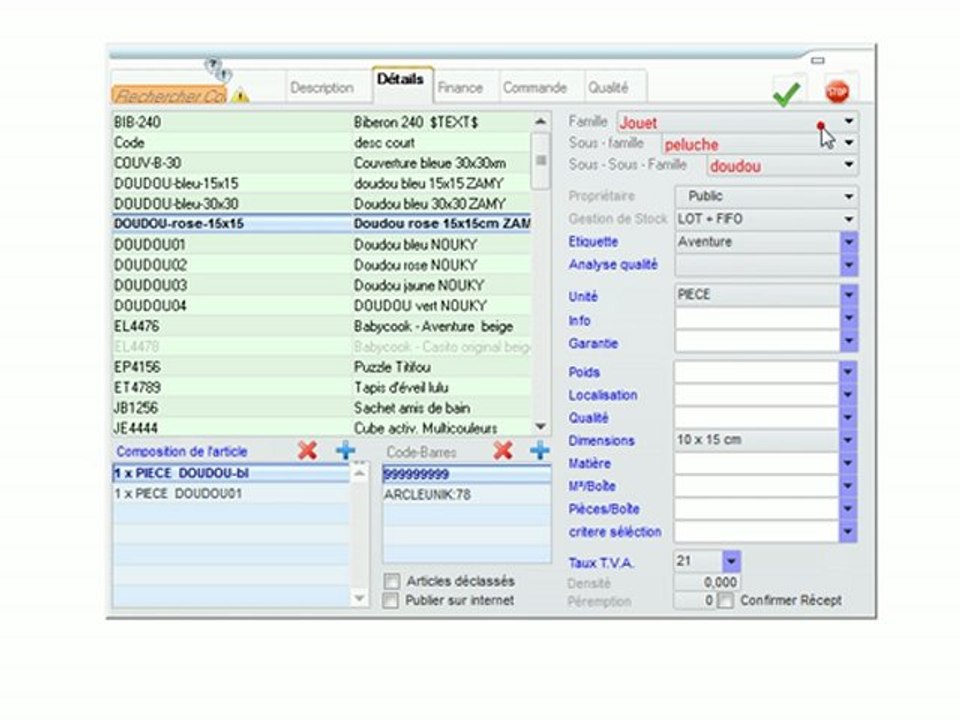Click composition list scroll down arrow

[359, 598]
